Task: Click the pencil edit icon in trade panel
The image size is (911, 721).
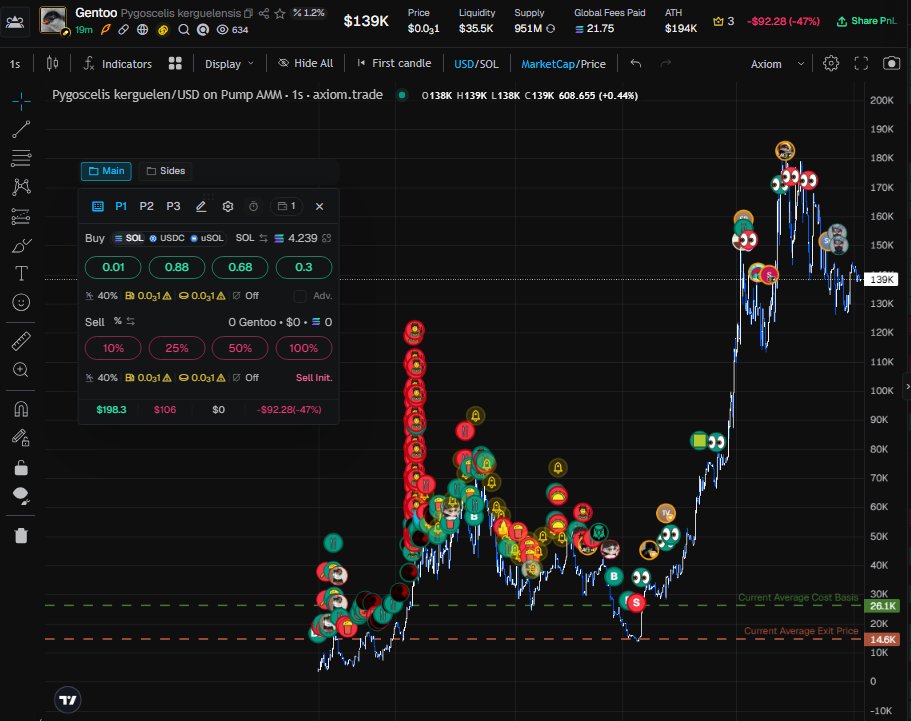Action: (x=201, y=206)
